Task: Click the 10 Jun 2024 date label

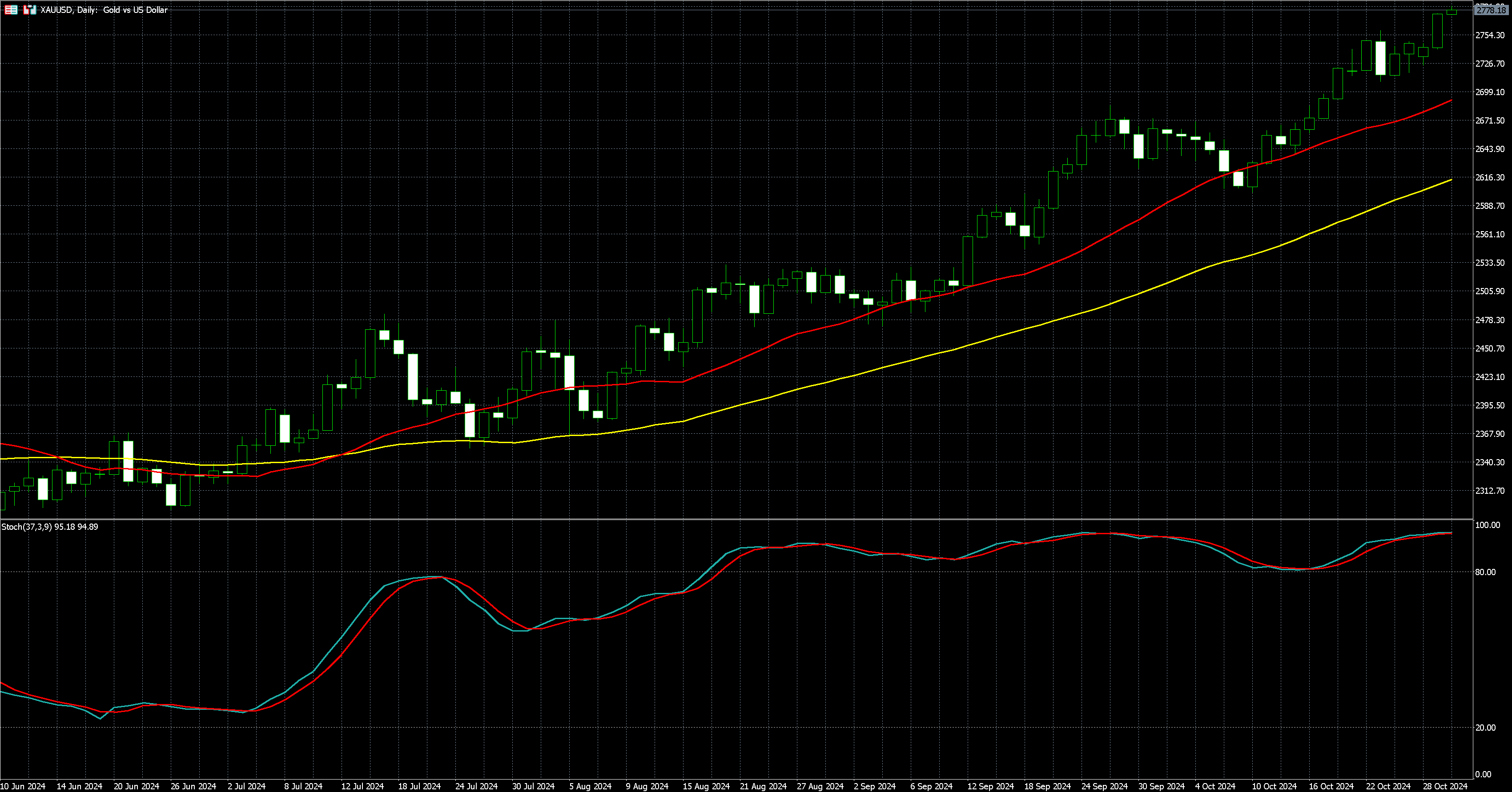Action: click(23, 786)
